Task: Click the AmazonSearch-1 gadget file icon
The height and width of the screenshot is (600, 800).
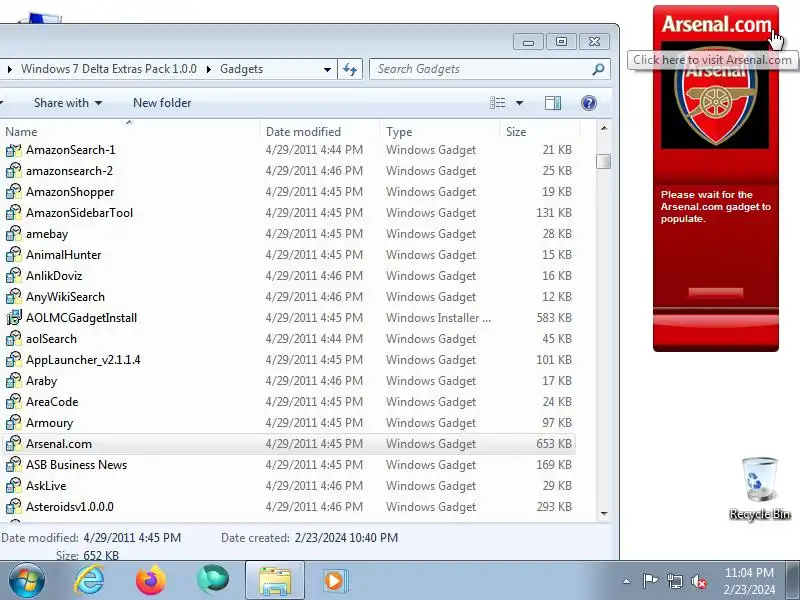Action: pos(14,150)
